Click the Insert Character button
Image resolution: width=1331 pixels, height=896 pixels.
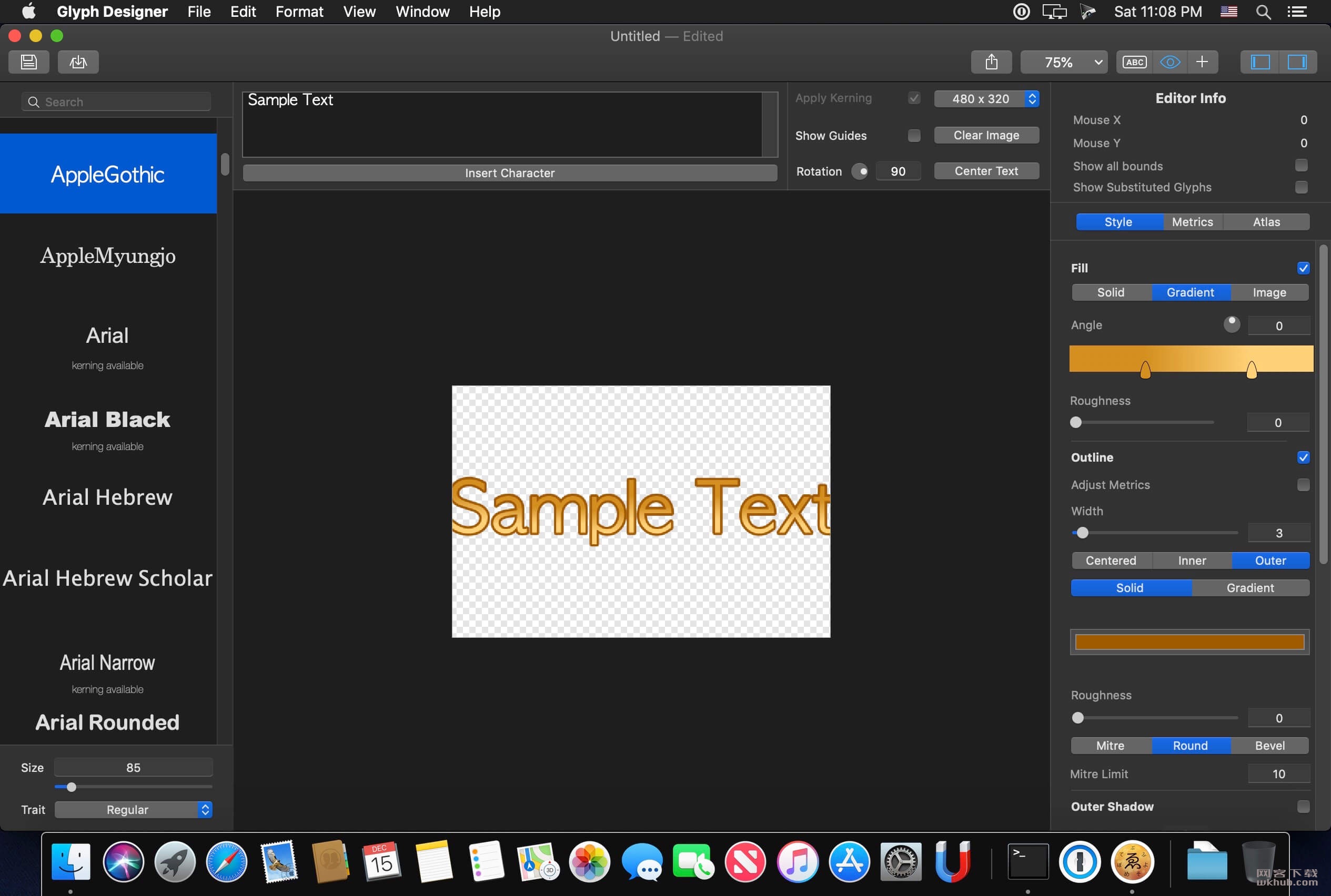point(509,172)
